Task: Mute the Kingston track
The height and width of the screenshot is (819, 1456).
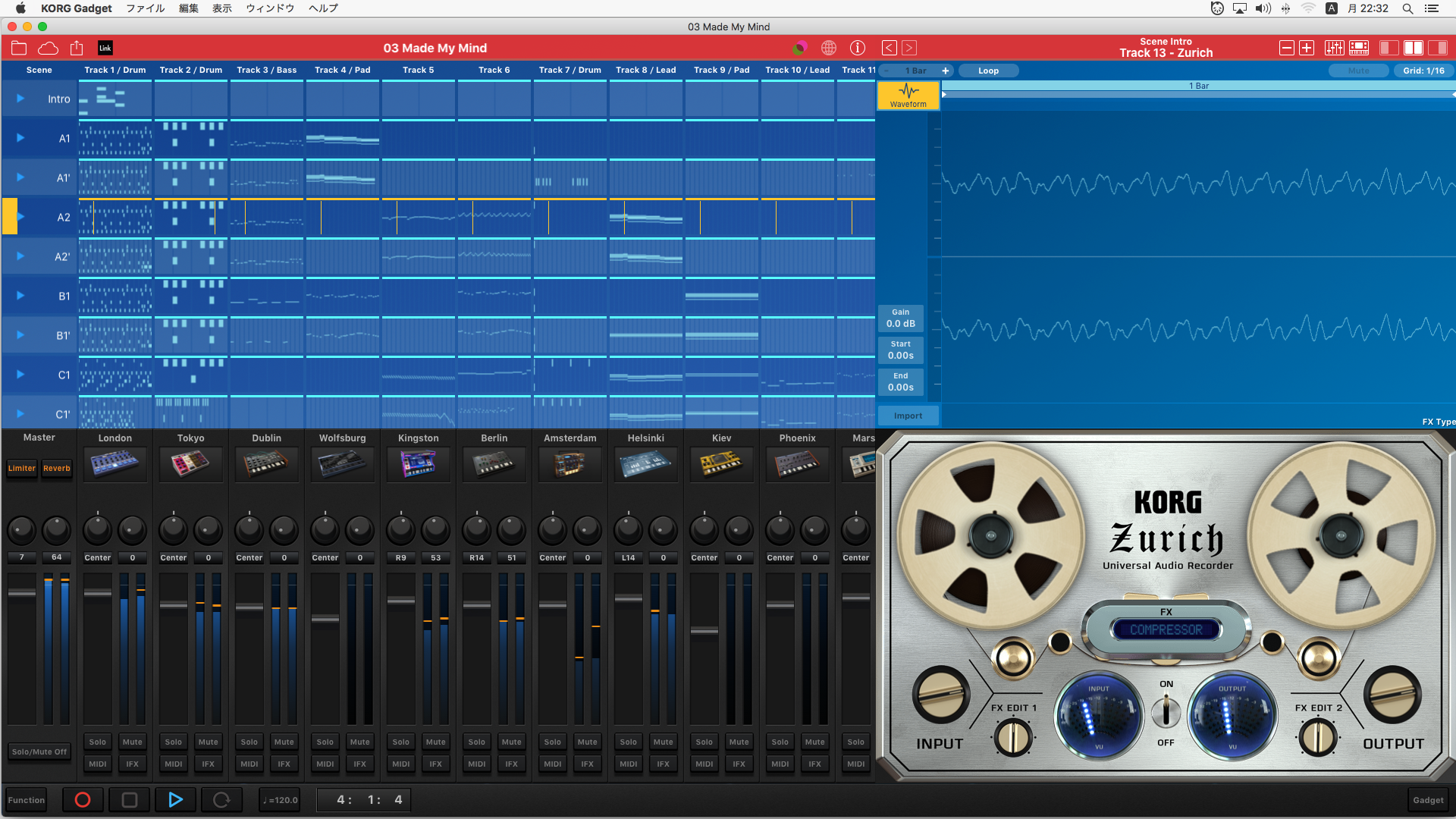Action: pos(436,742)
